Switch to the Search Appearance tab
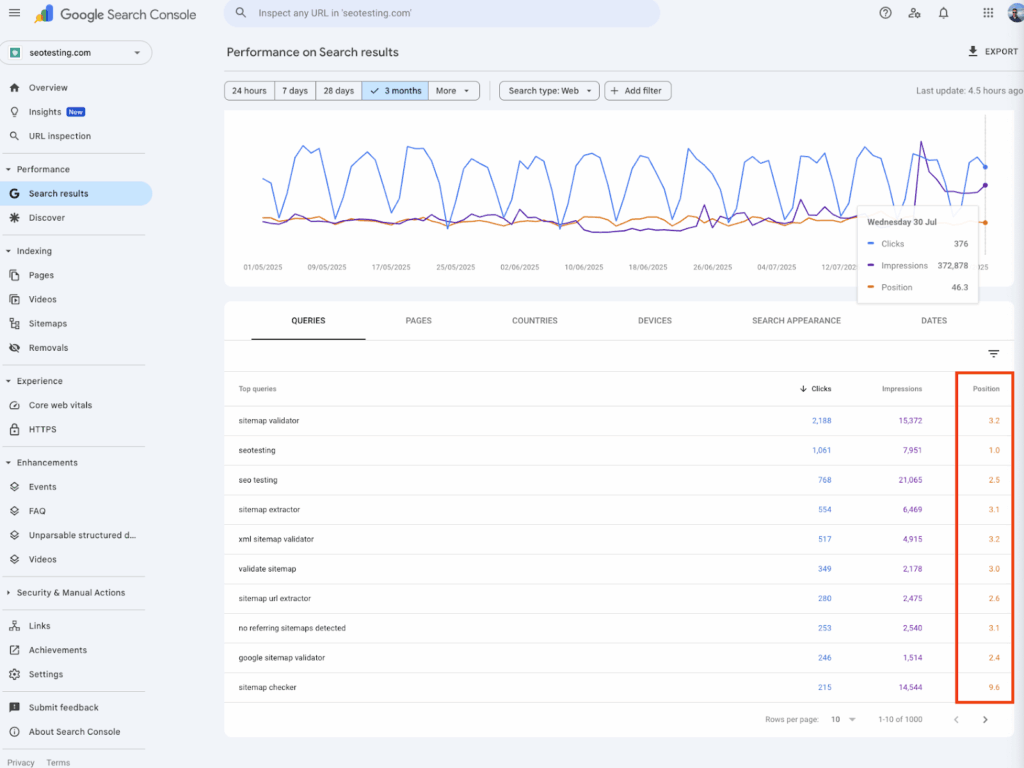 click(x=796, y=321)
